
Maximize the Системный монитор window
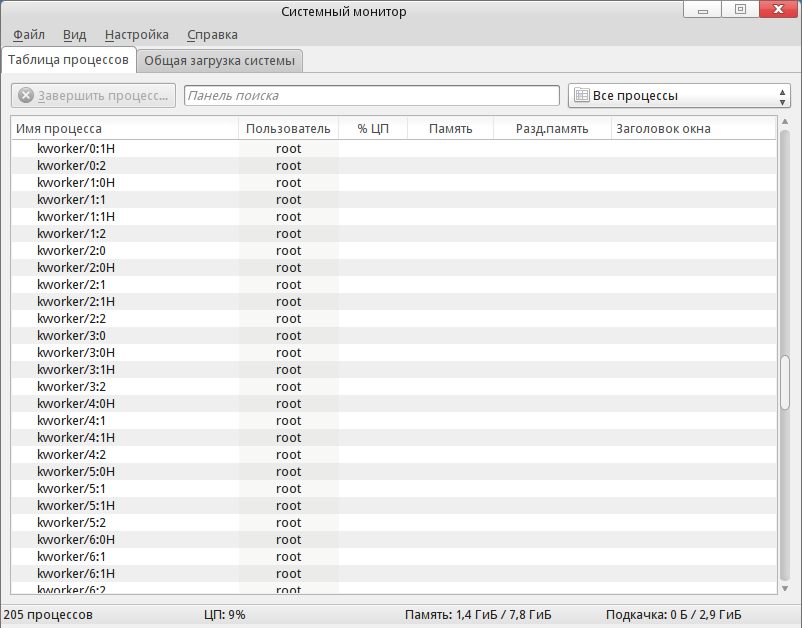click(x=740, y=10)
